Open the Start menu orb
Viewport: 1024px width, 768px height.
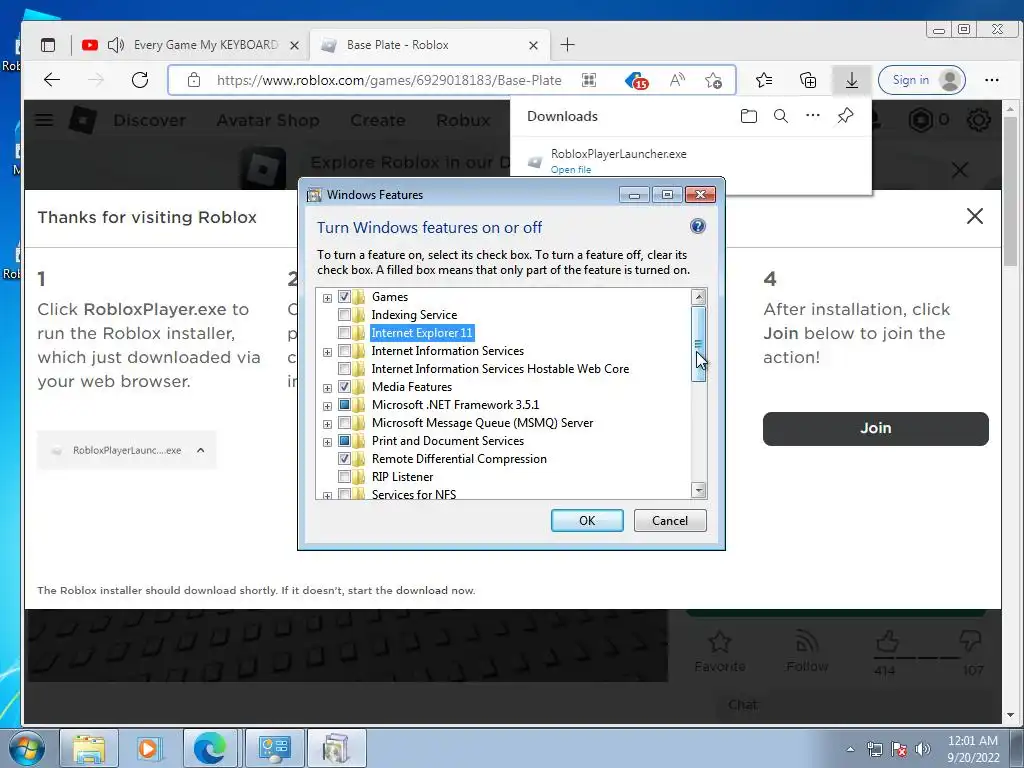pyautogui.click(x=27, y=749)
